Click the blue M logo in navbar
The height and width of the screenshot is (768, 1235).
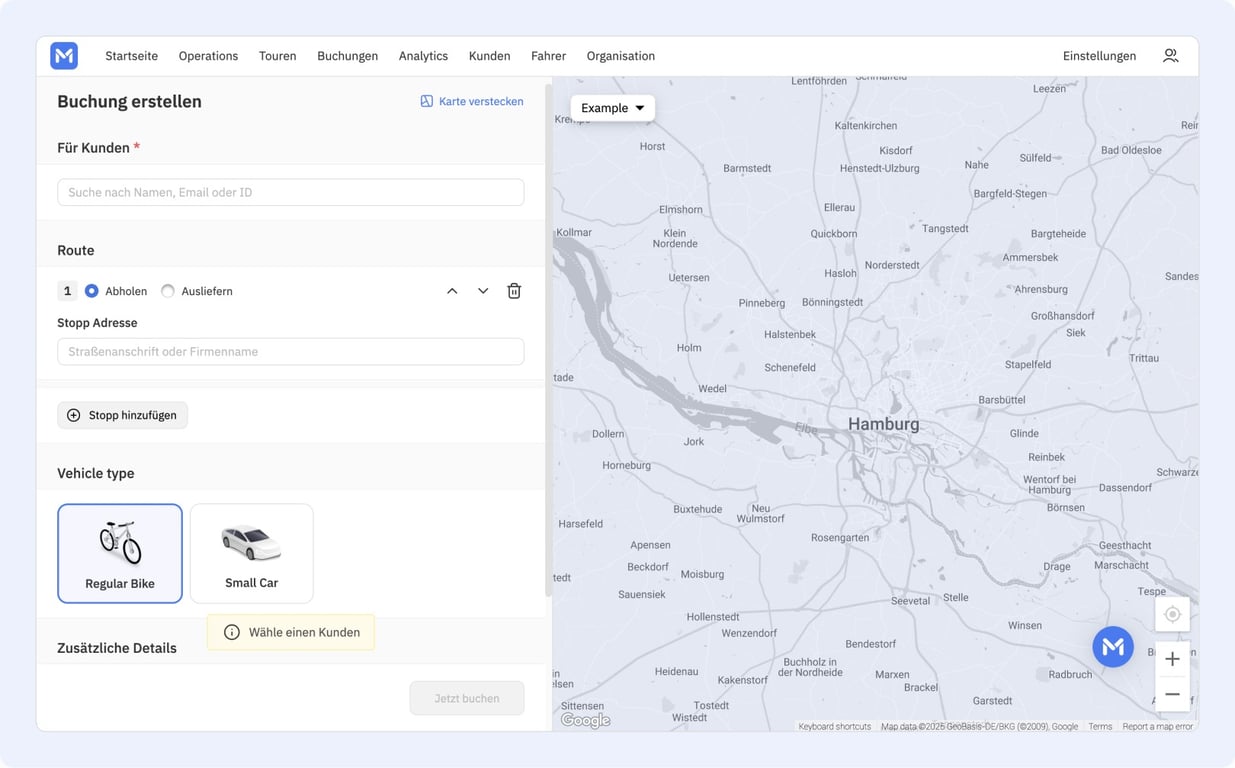point(64,56)
